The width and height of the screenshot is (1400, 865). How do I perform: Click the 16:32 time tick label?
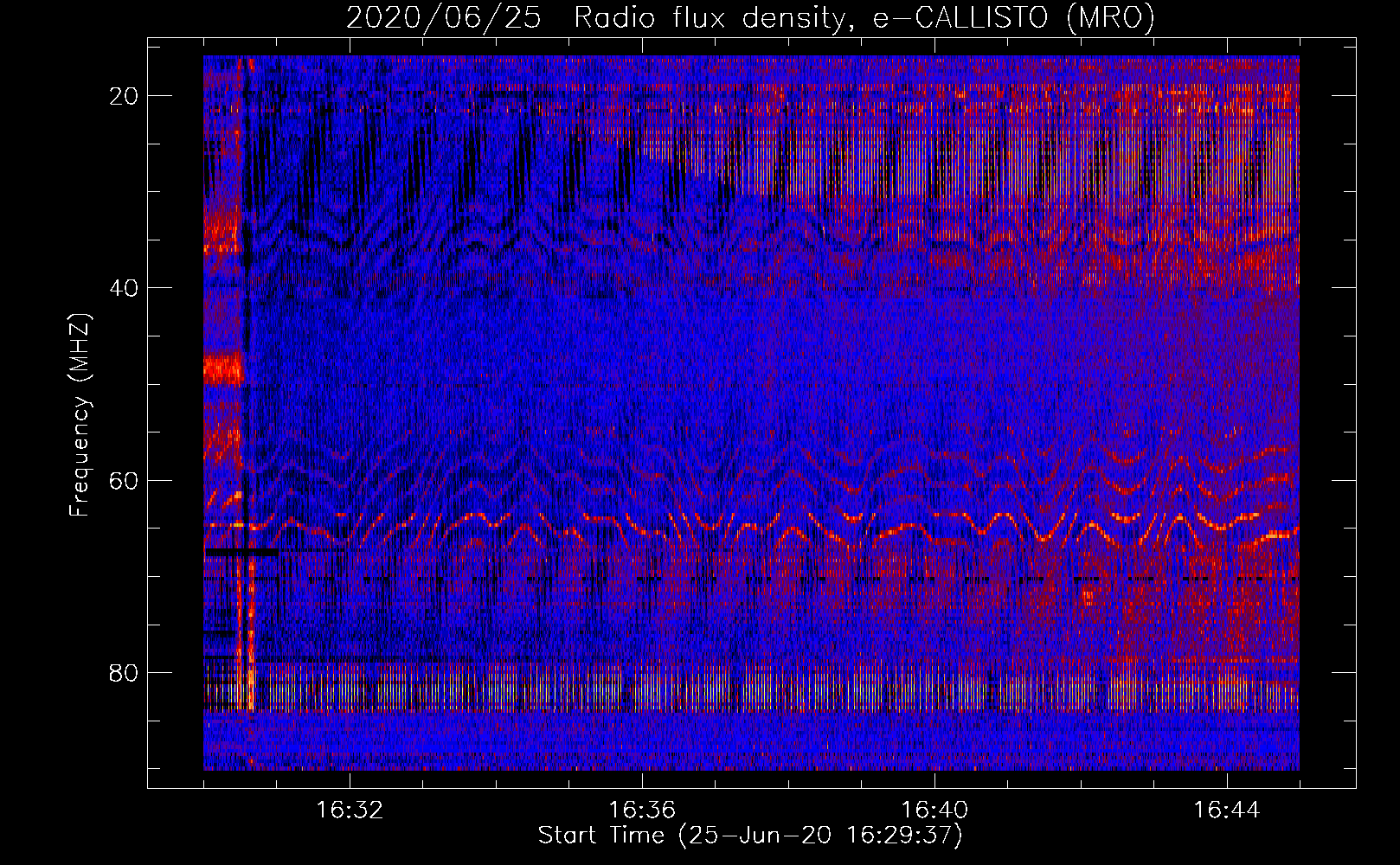click(x=350, y=811)
